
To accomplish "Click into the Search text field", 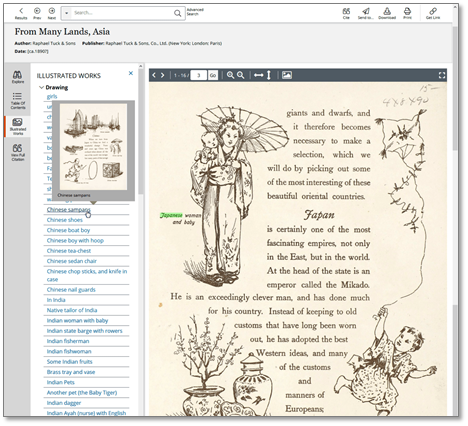I will pos(122,13).
